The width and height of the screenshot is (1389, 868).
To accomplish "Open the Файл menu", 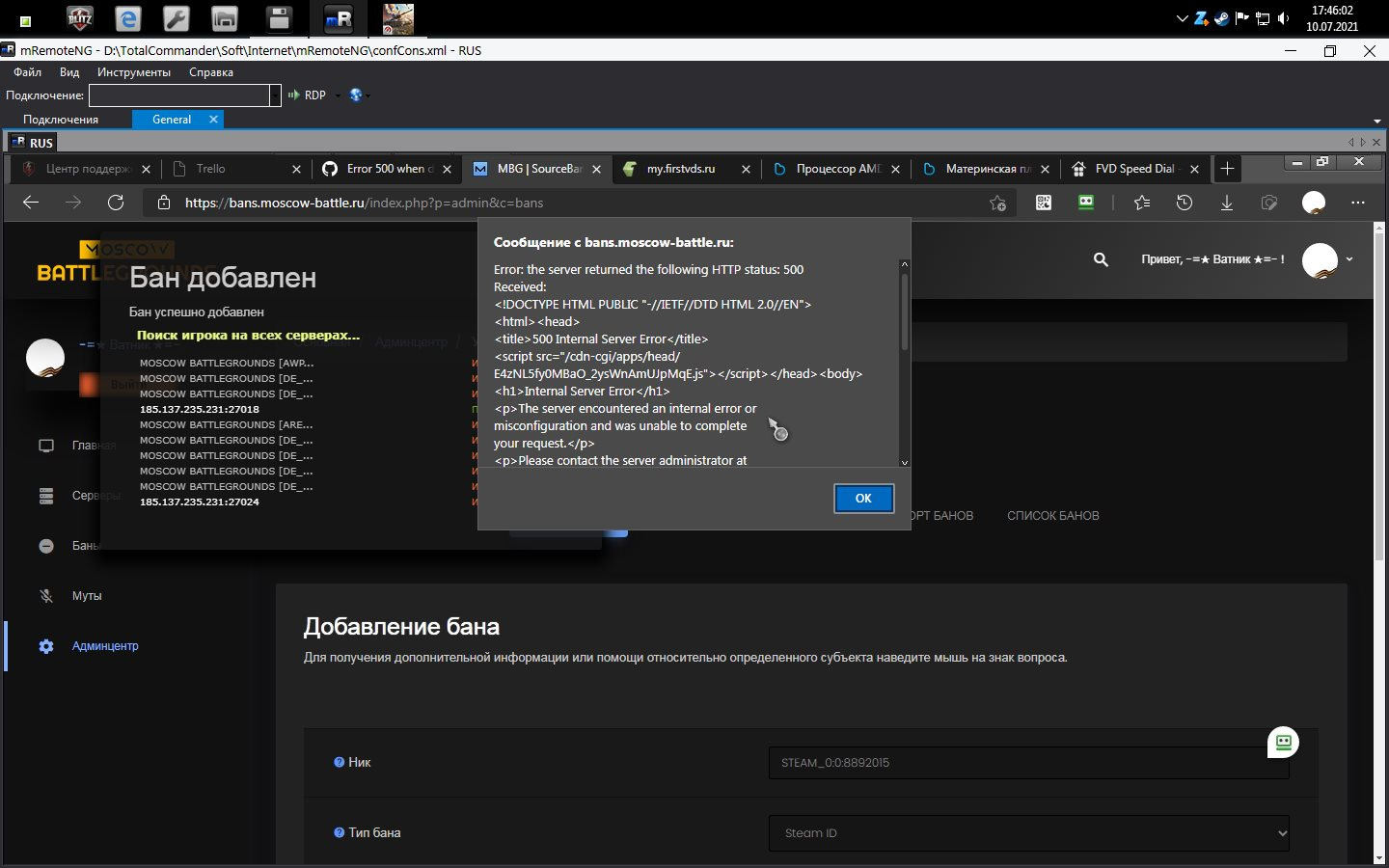I will pyautogui.click(x=28, y=72).
